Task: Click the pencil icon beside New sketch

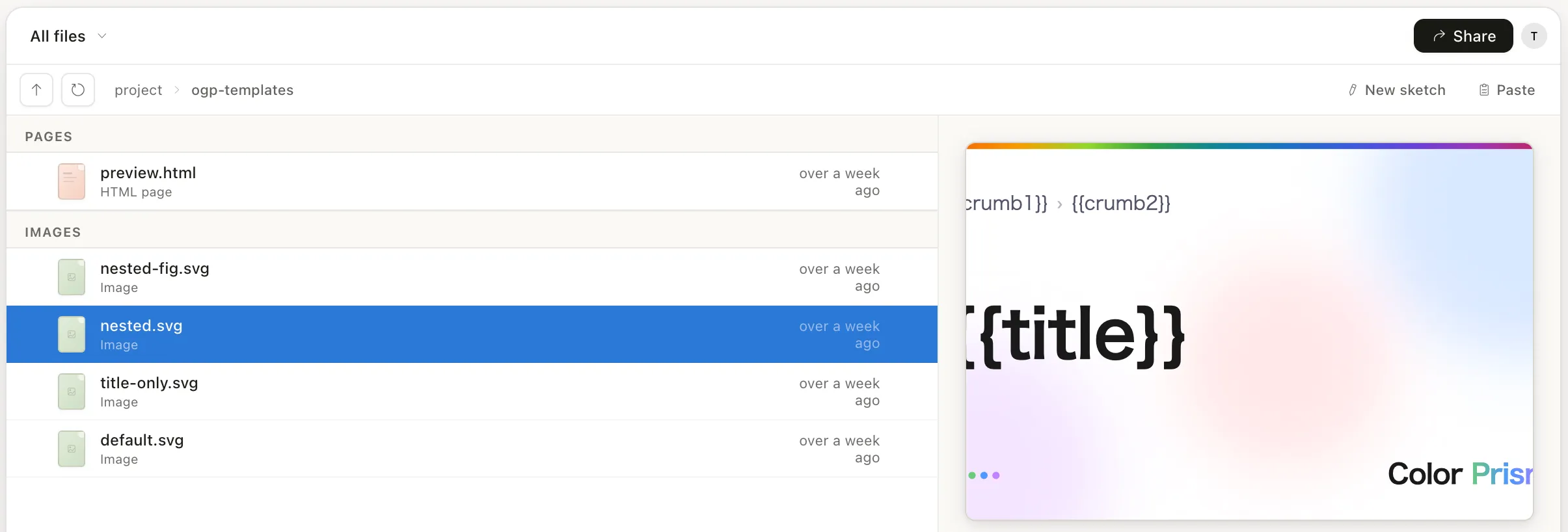Action: [x=1353, y=90]
